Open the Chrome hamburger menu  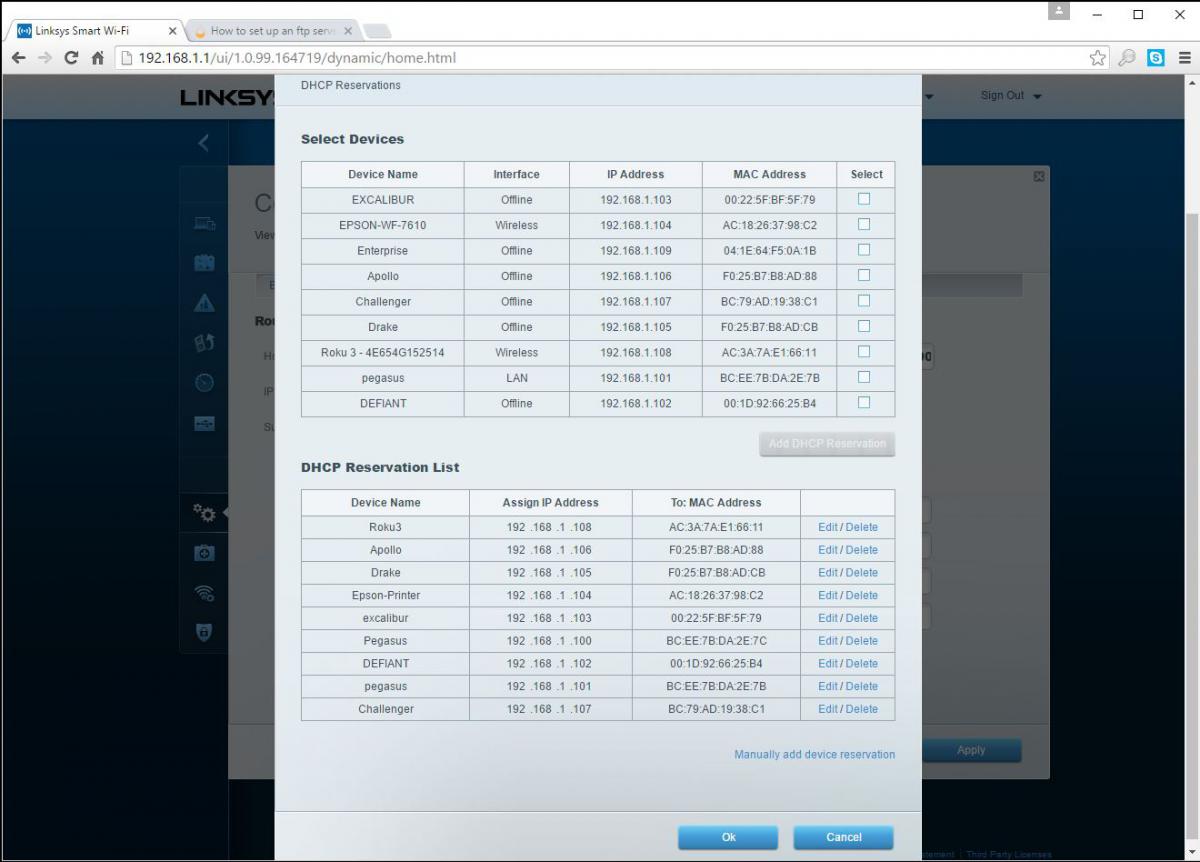click(1184, 58)
